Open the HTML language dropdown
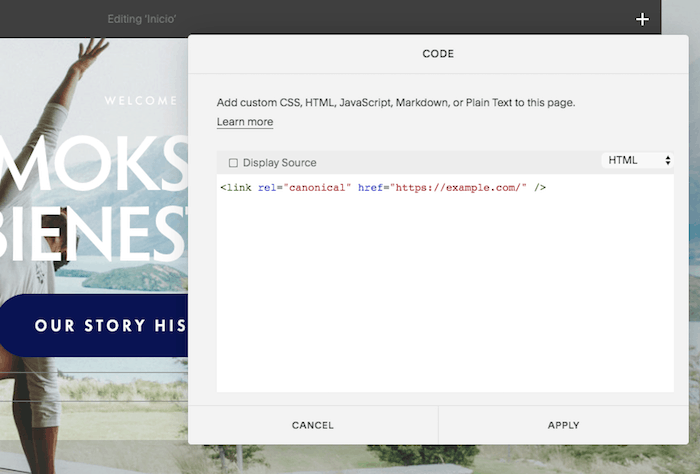The image size is (700, 474). (x=638, y=160)
